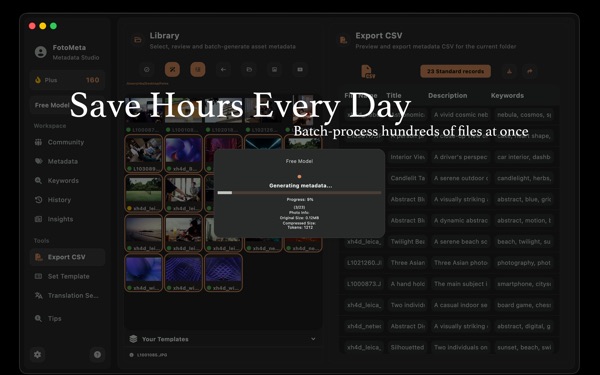Click the Plus credits badge showing 160

[67, 80]
